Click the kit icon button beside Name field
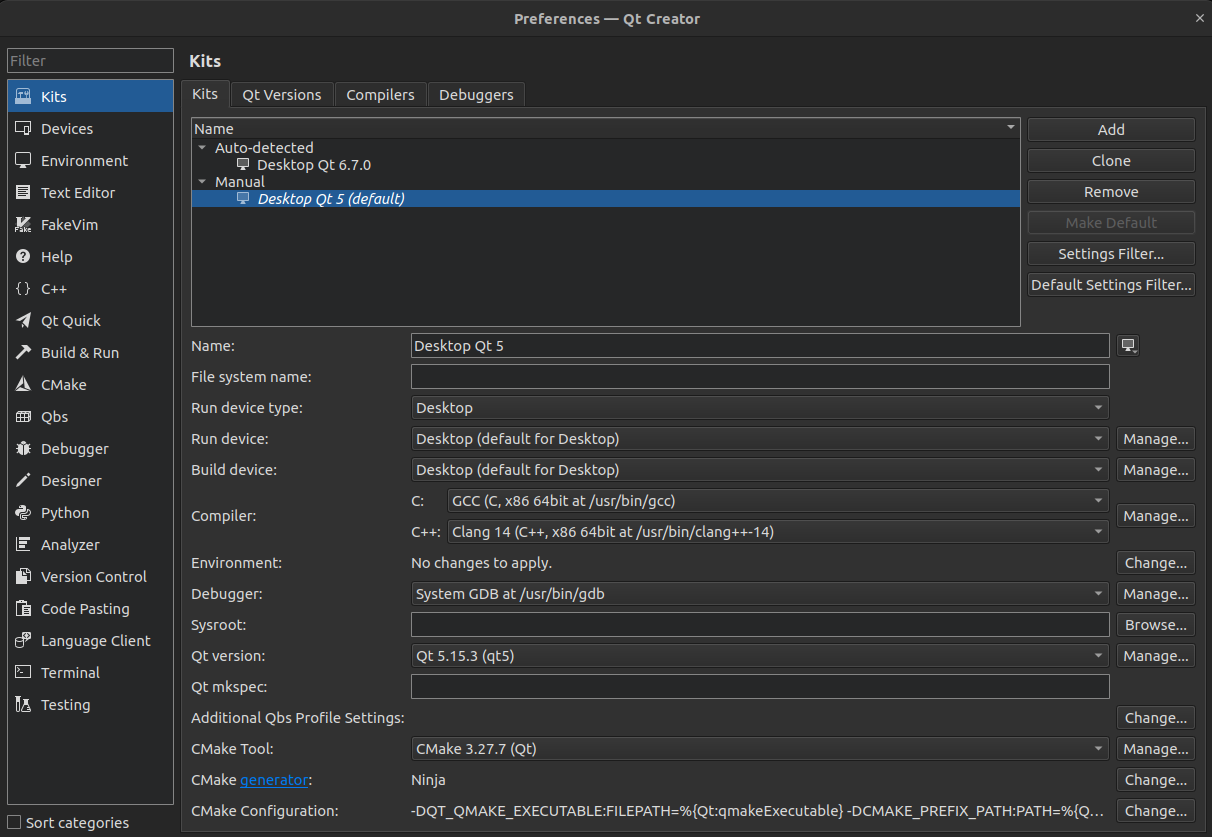1212x837 pixels. [x=1129, y=346]
